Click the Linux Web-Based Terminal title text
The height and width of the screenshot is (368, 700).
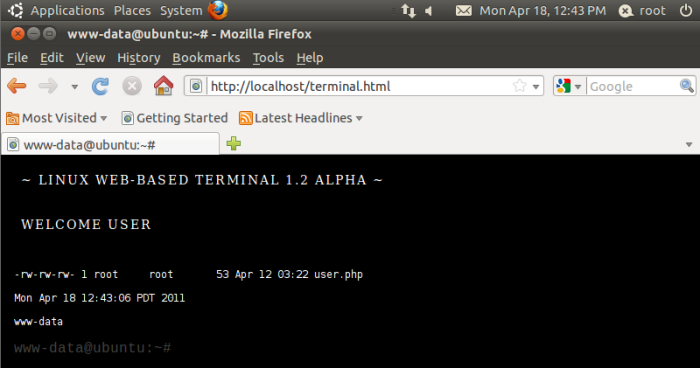[x=202, y=180]
